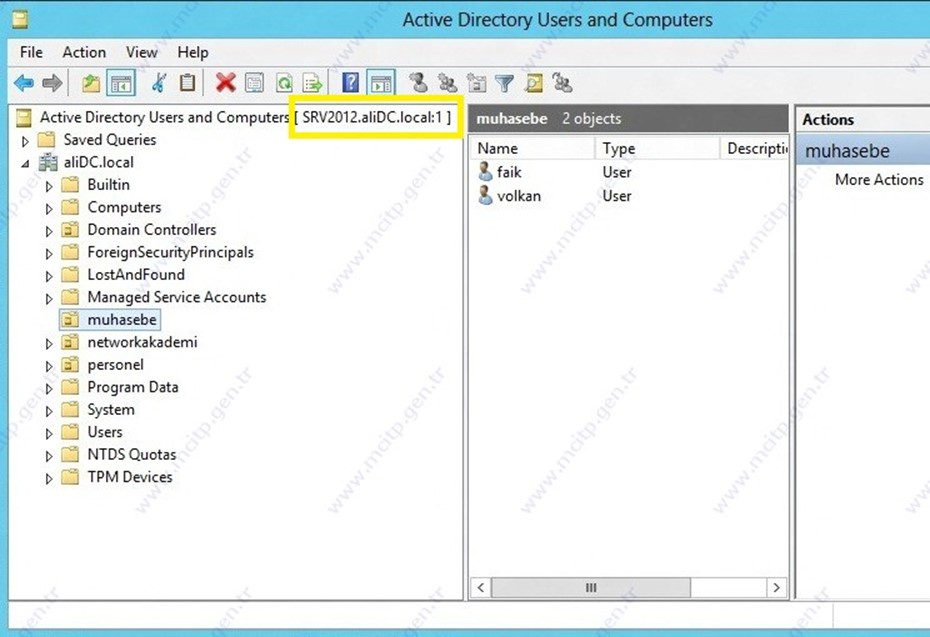
Task: Click the Cut scissors icon
Action: (159, 83)
